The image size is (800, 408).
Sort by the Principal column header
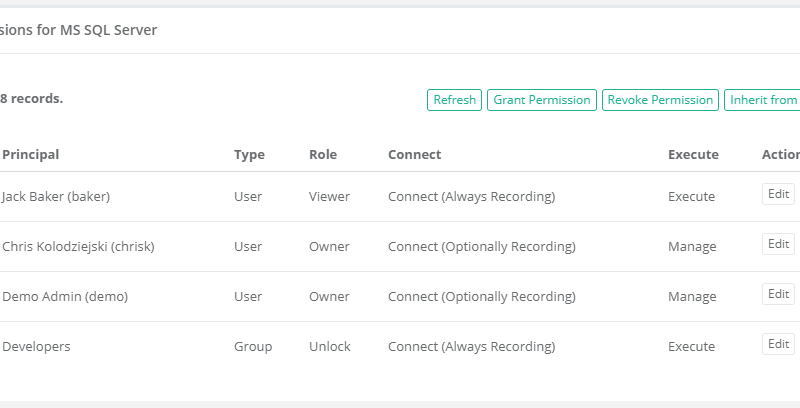tap(31, 155)
